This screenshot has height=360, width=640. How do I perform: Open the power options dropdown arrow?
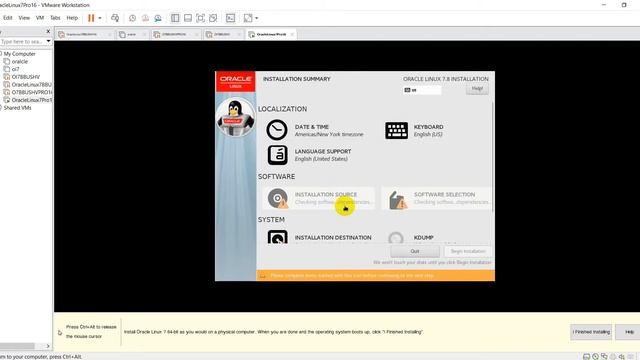(x=100, y=18)
